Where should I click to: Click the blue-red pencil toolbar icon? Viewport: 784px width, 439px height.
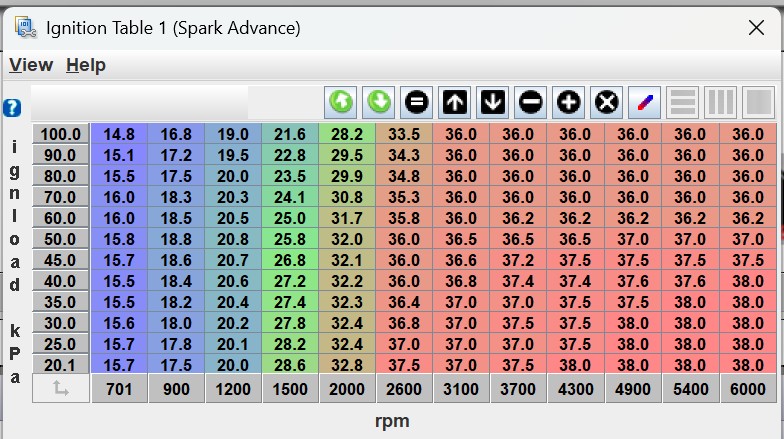(644, 102)
